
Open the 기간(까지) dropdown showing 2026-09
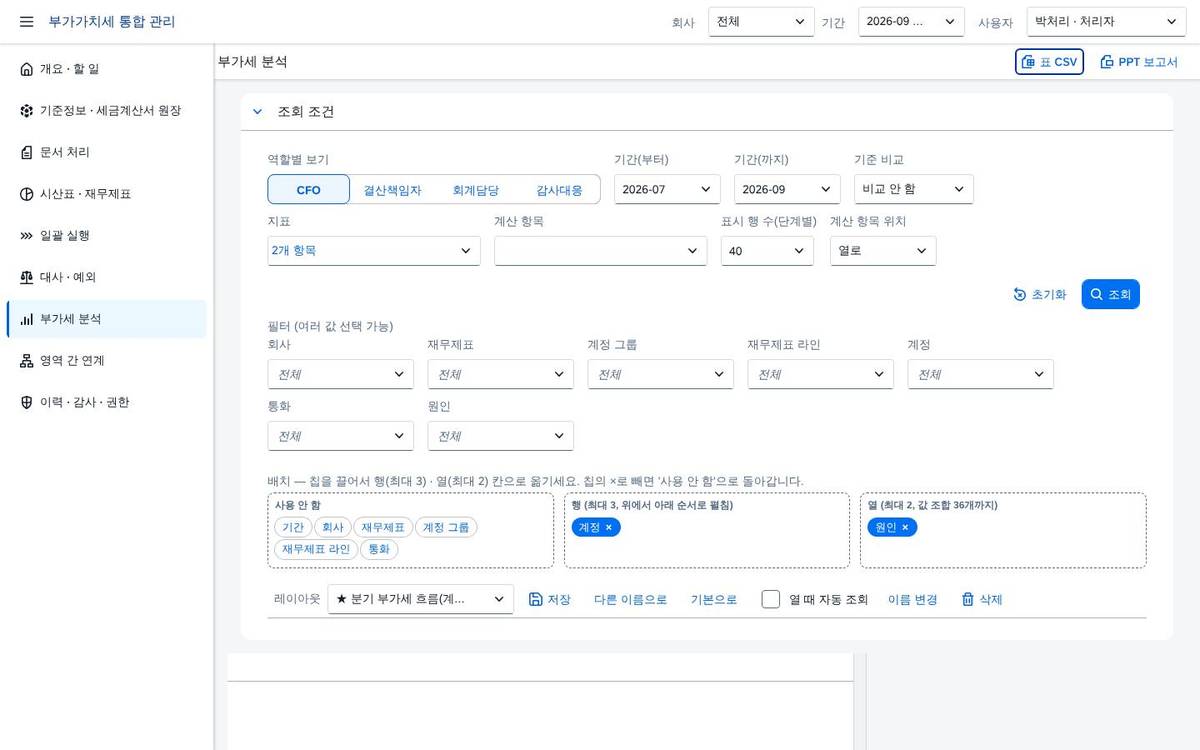pyautogui.click(x=787, y=189)
